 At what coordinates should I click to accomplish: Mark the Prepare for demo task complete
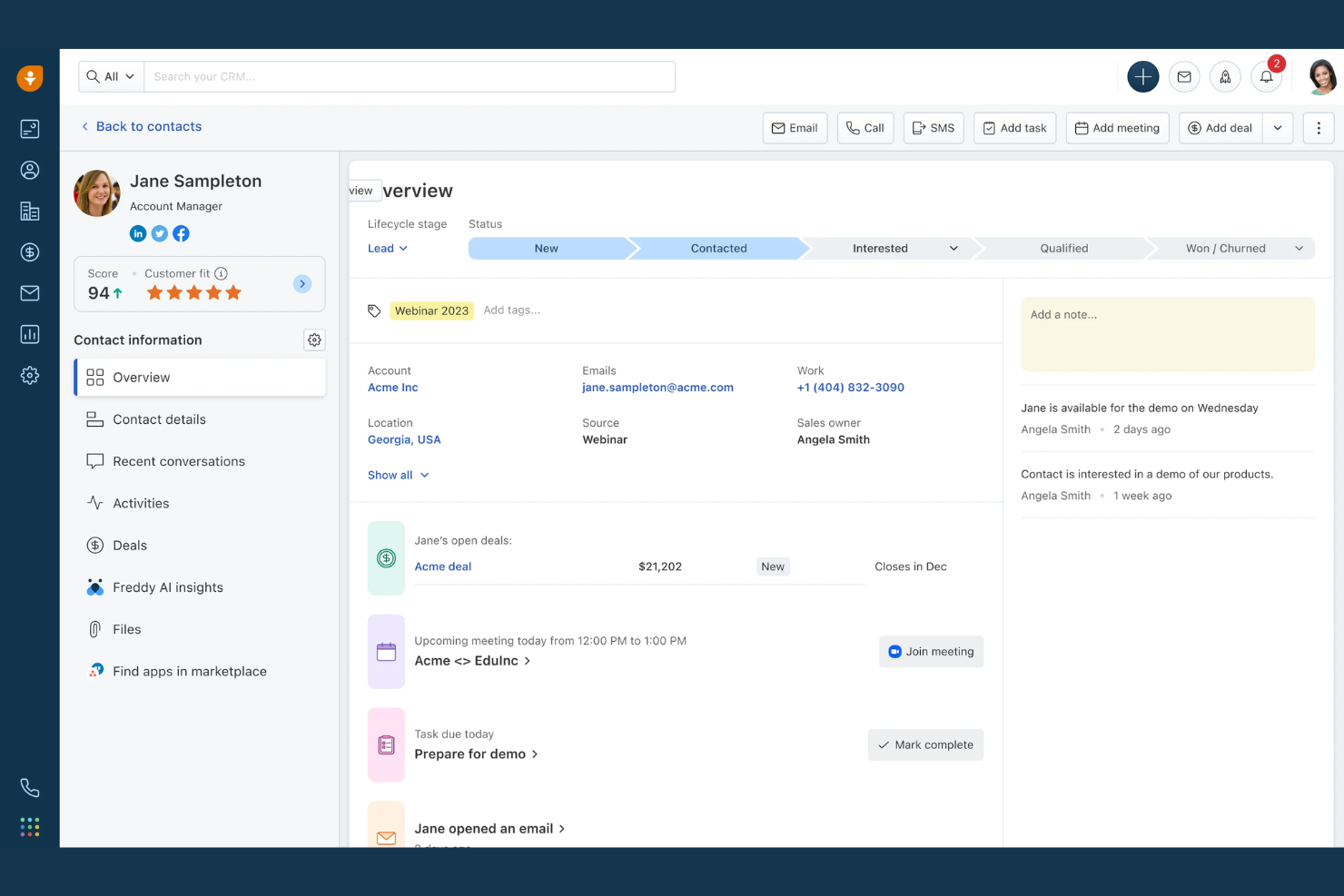(x=925, y=745)
